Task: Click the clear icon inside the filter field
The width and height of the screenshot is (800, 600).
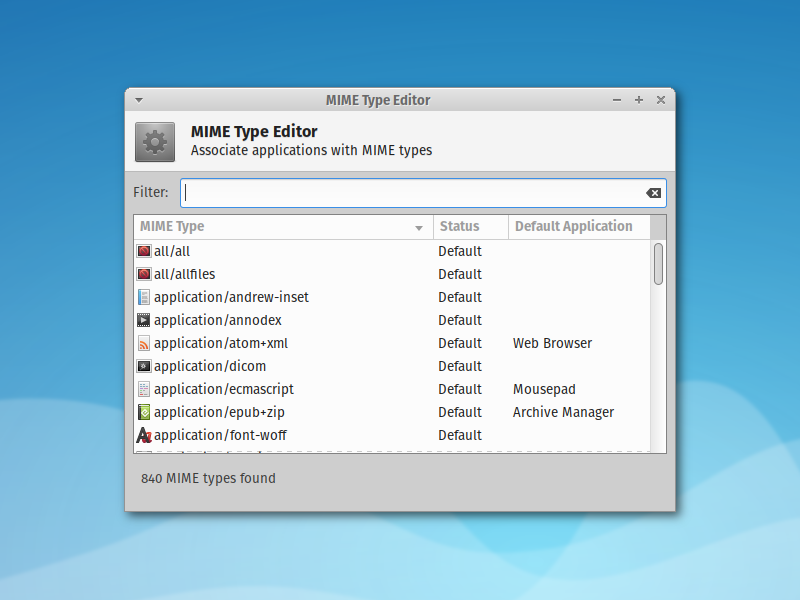Action: coord(653,192)
